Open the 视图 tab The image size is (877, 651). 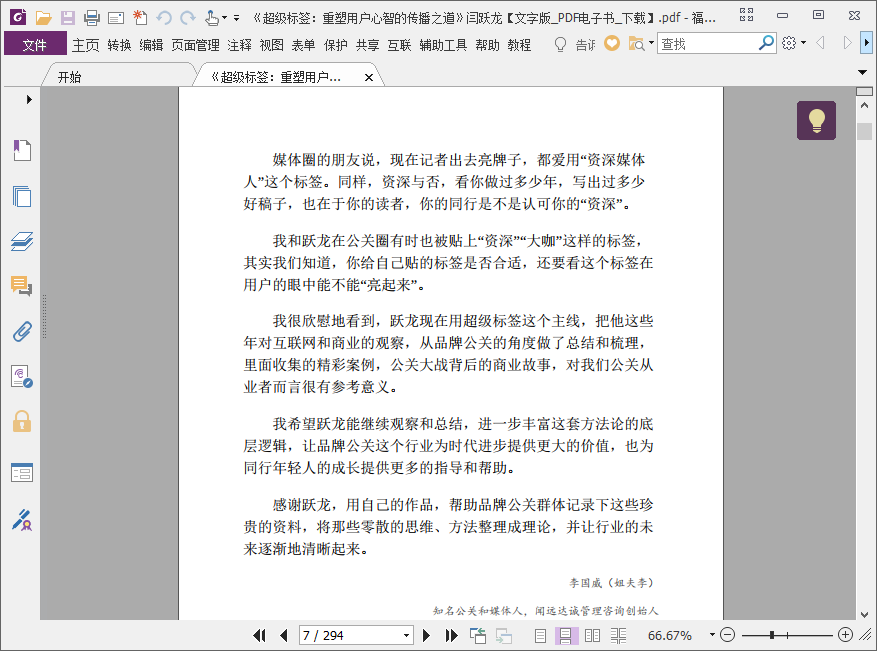(271, 45)
